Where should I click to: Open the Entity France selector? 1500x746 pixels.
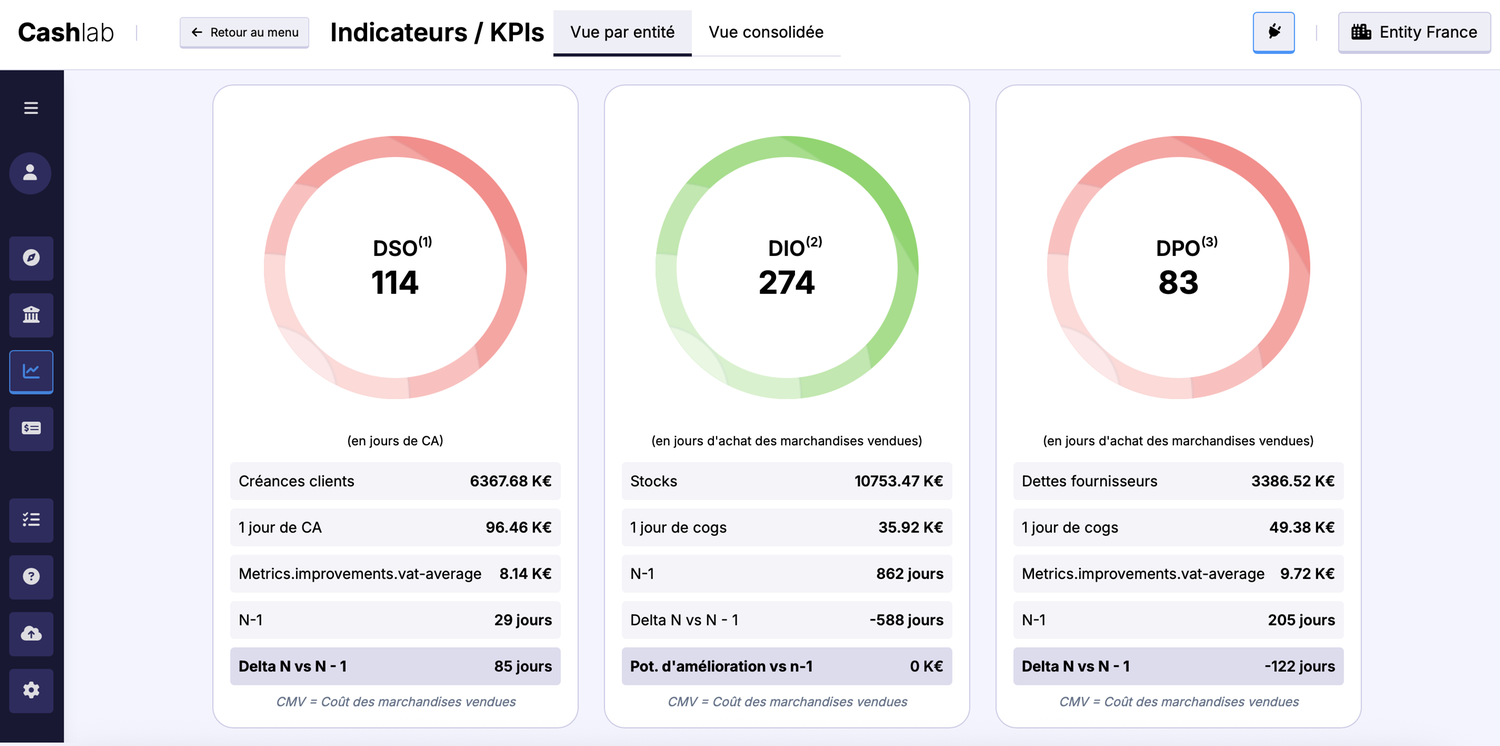coord(1414,32)
